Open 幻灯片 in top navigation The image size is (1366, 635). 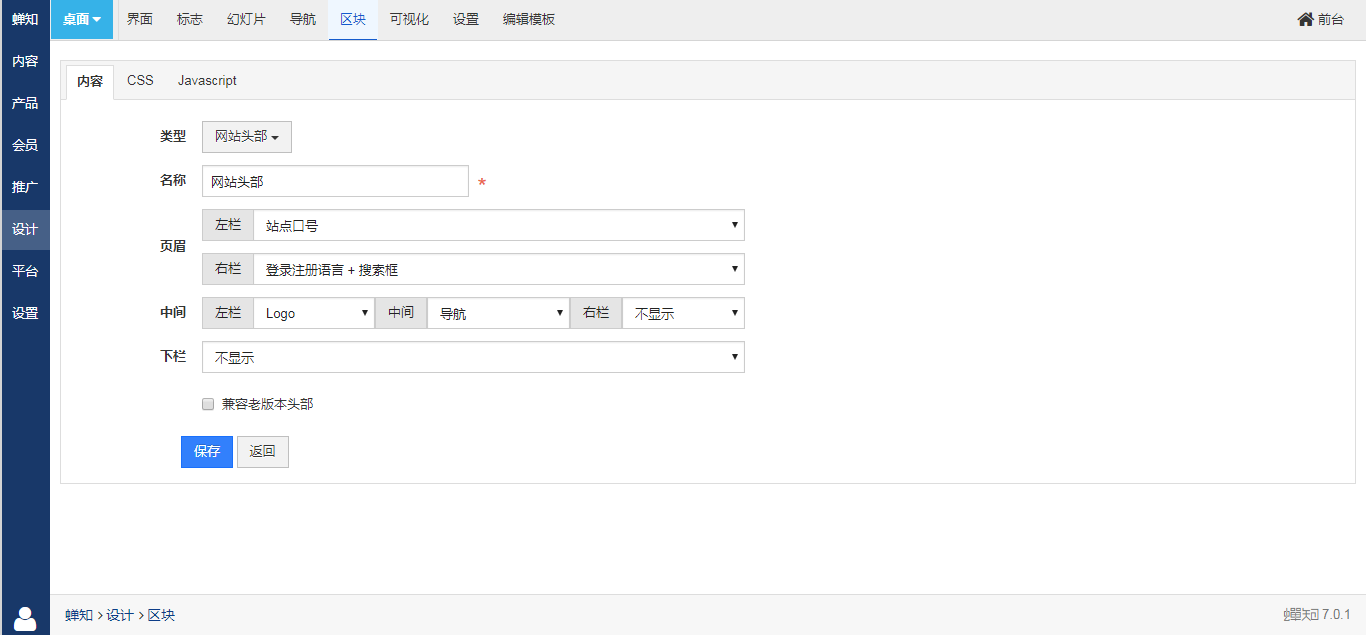(x=246, y=19)
